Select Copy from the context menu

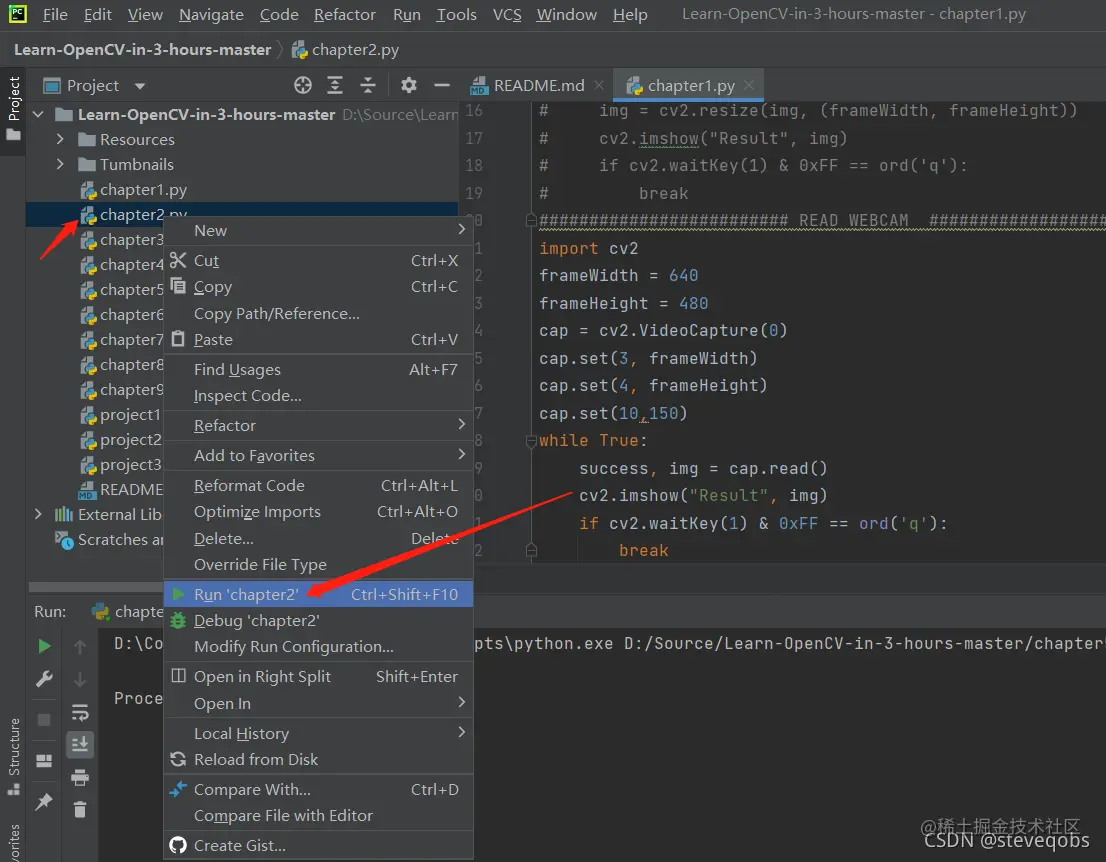[x=318, y=287]
